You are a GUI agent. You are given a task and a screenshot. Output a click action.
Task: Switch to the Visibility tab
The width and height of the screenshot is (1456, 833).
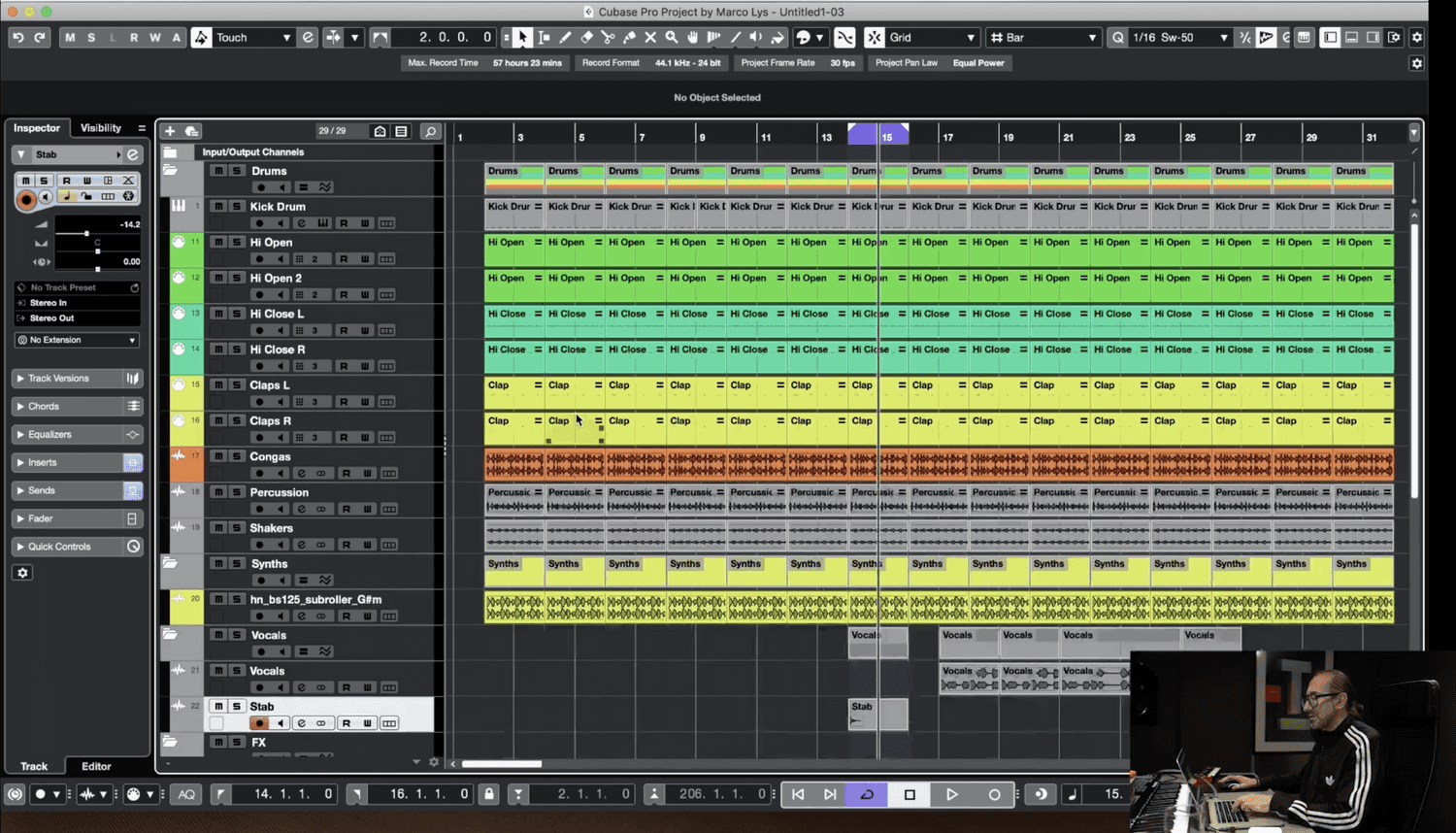pos(101,128)
